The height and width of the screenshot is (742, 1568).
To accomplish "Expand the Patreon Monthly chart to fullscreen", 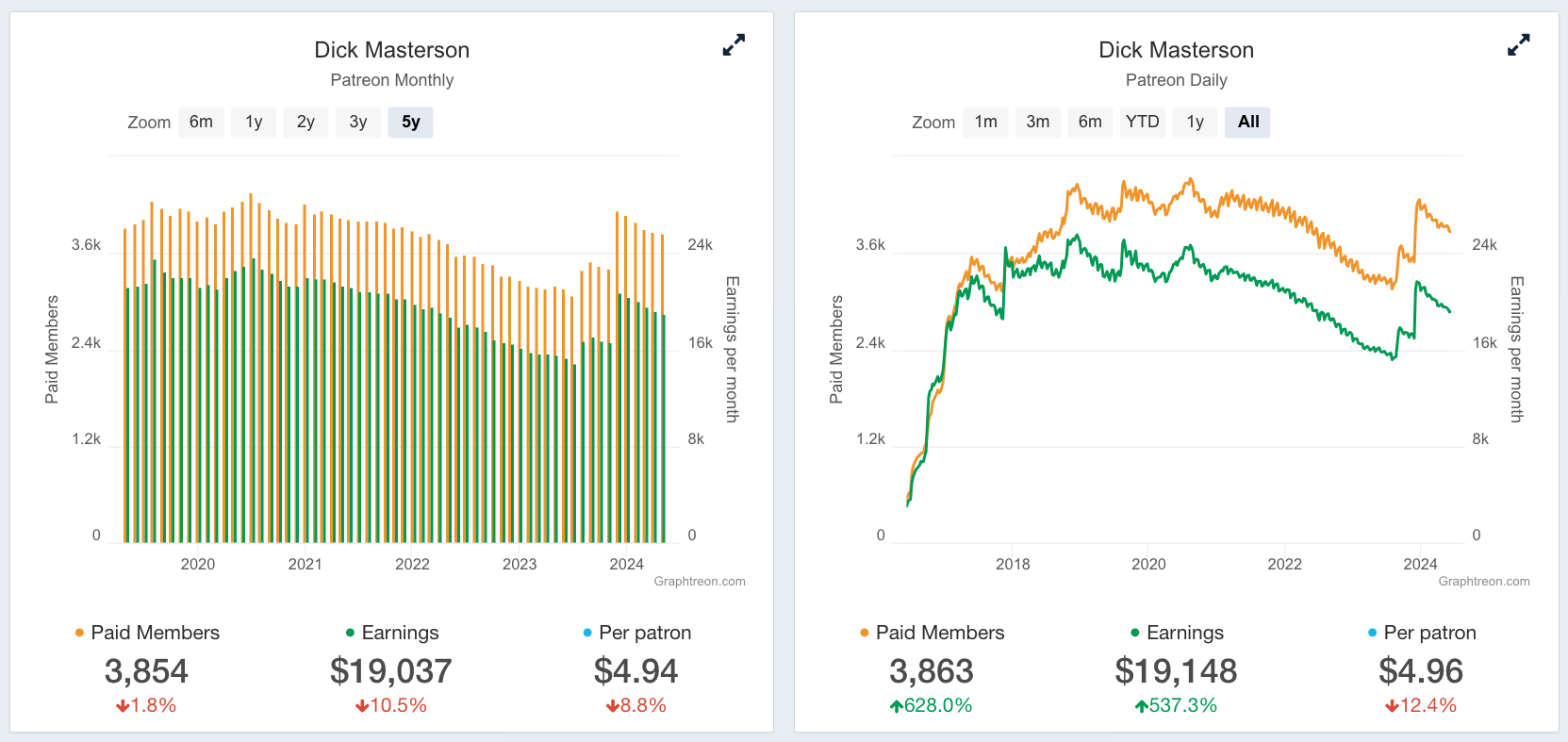I will [734, 44].
